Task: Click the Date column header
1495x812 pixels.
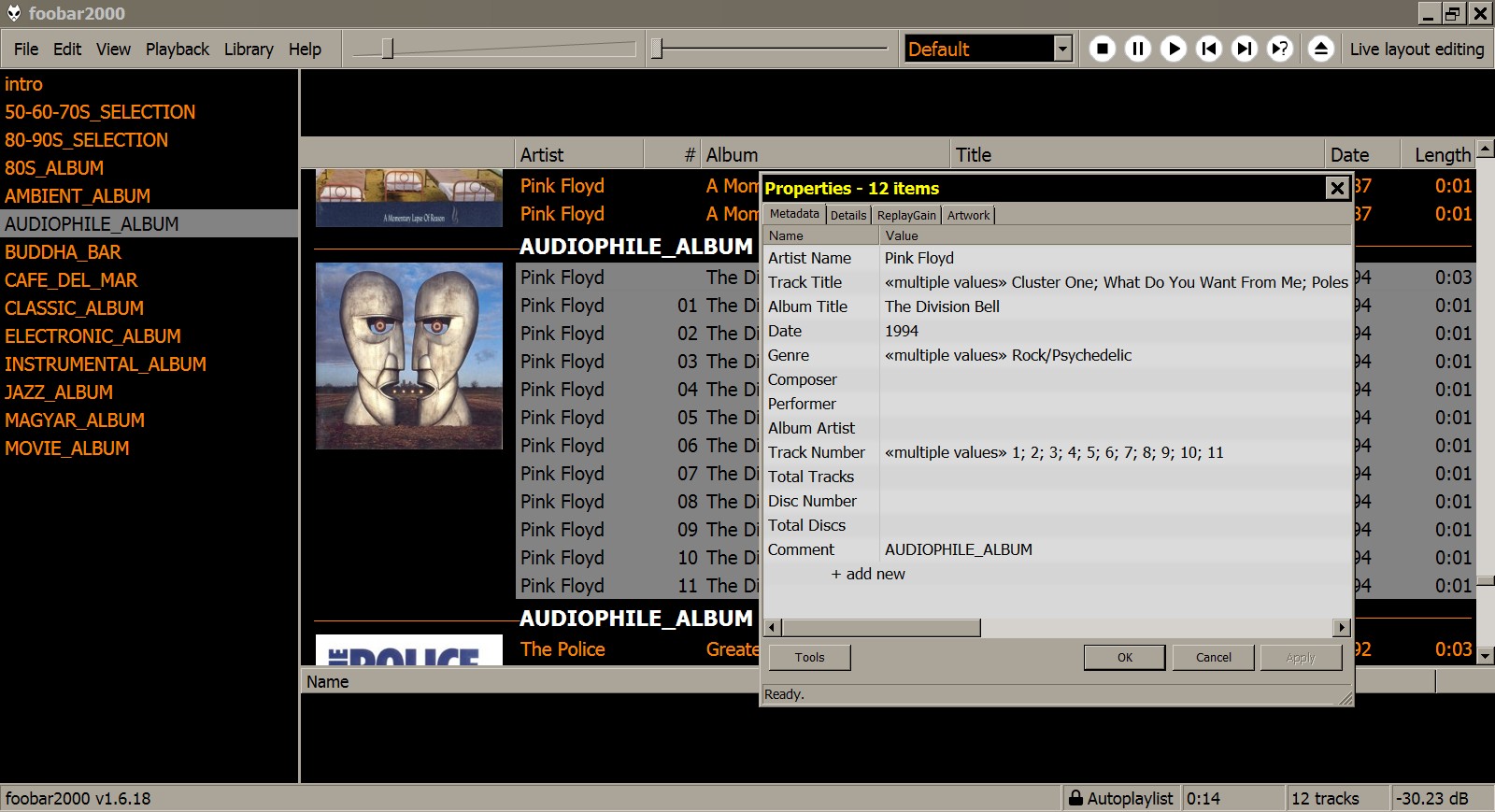Action: 1362,154
